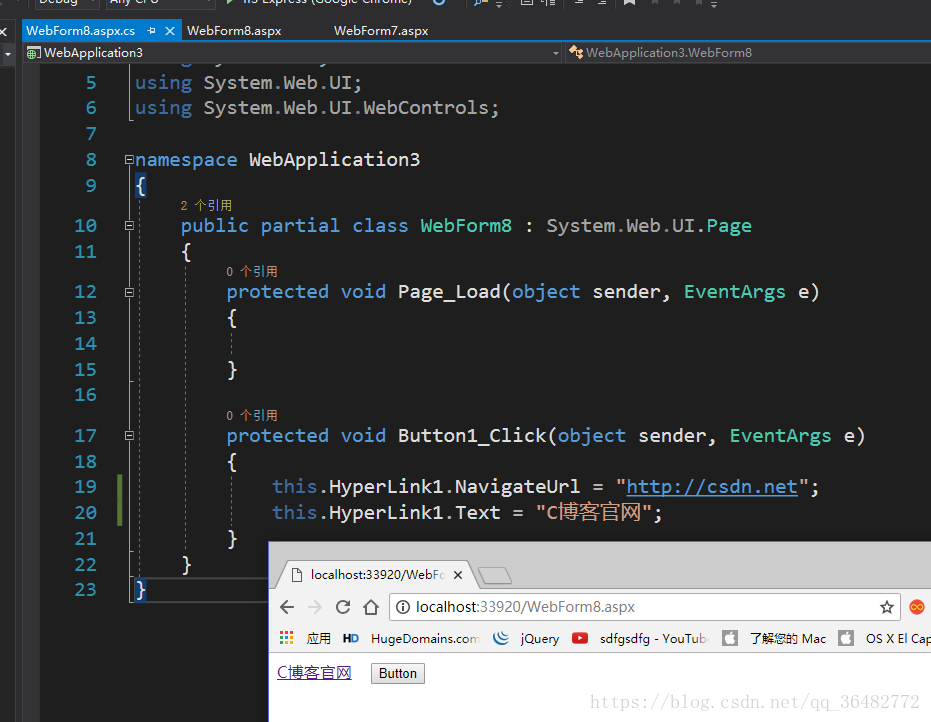Select the localhost:33920 Chrome tab
This screenshot has height=722, width=931.
(377, 575)
